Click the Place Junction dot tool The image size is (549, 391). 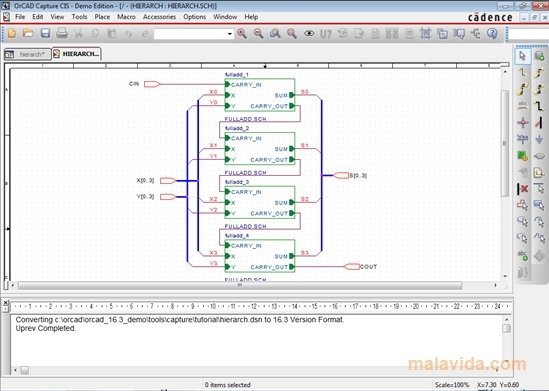coord(522,123)
